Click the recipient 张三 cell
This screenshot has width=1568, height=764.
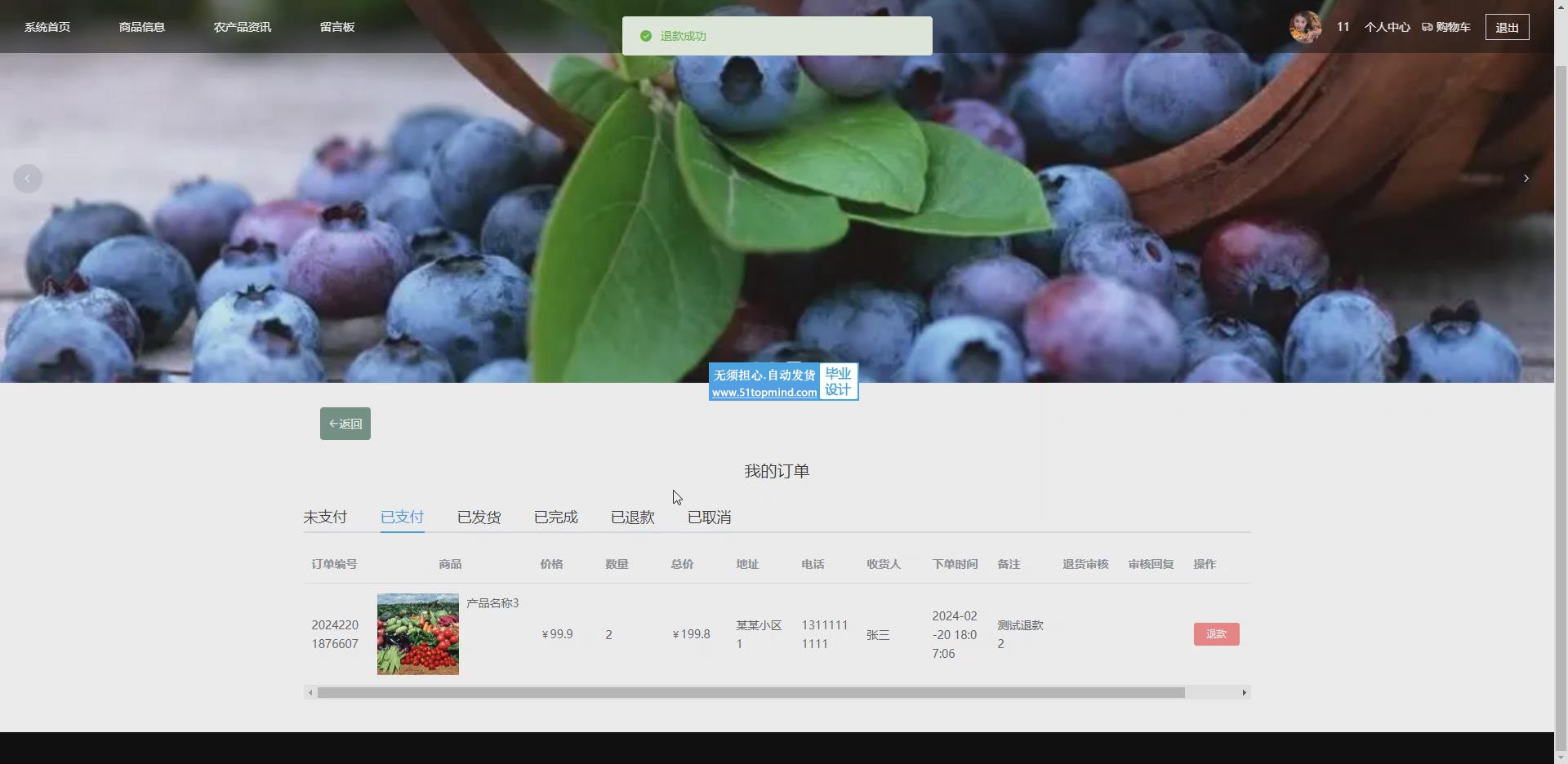(878, 634)
